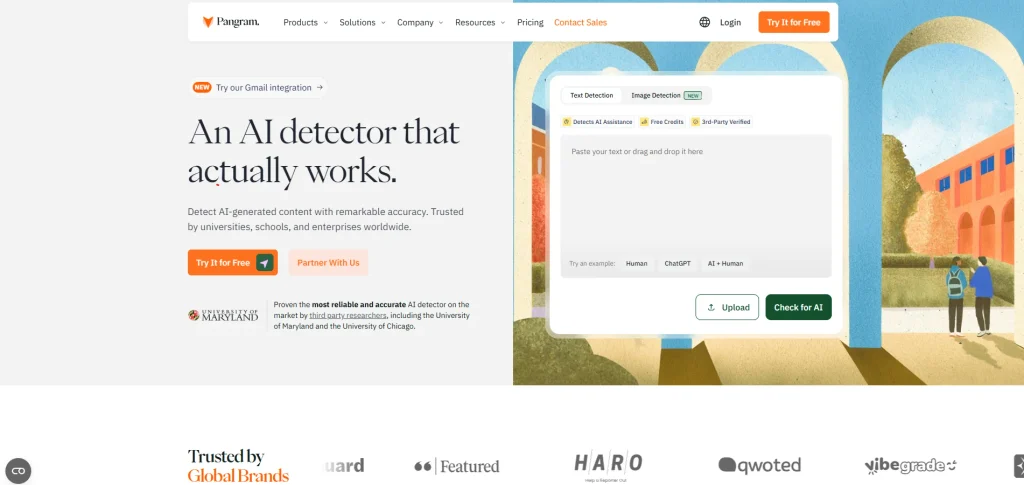Click the upload arrow icon
1024x485 pixels.
[711, 307]
